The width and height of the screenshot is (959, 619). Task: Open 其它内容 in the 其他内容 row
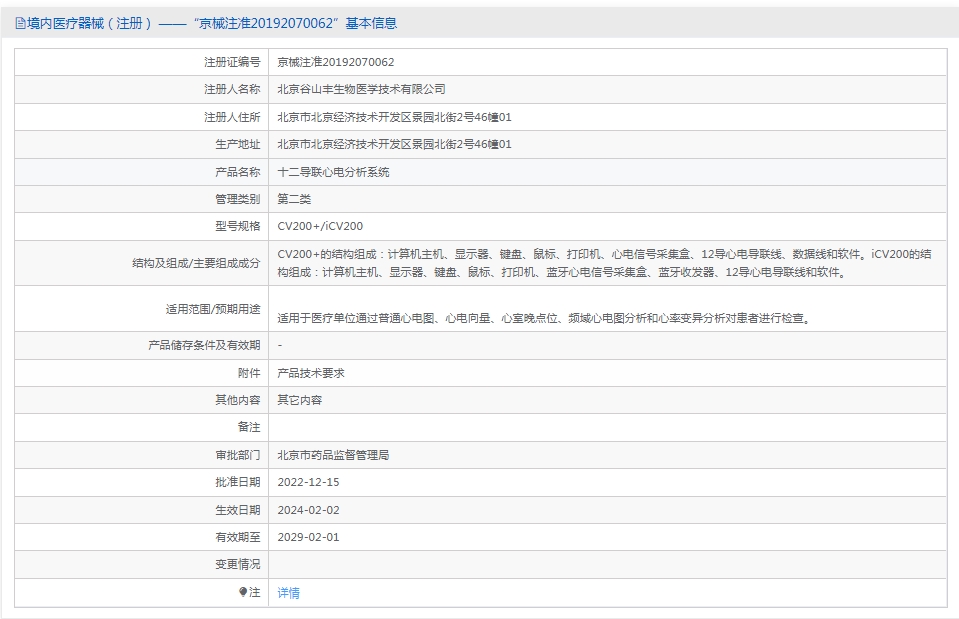click(x=300, y=400)
